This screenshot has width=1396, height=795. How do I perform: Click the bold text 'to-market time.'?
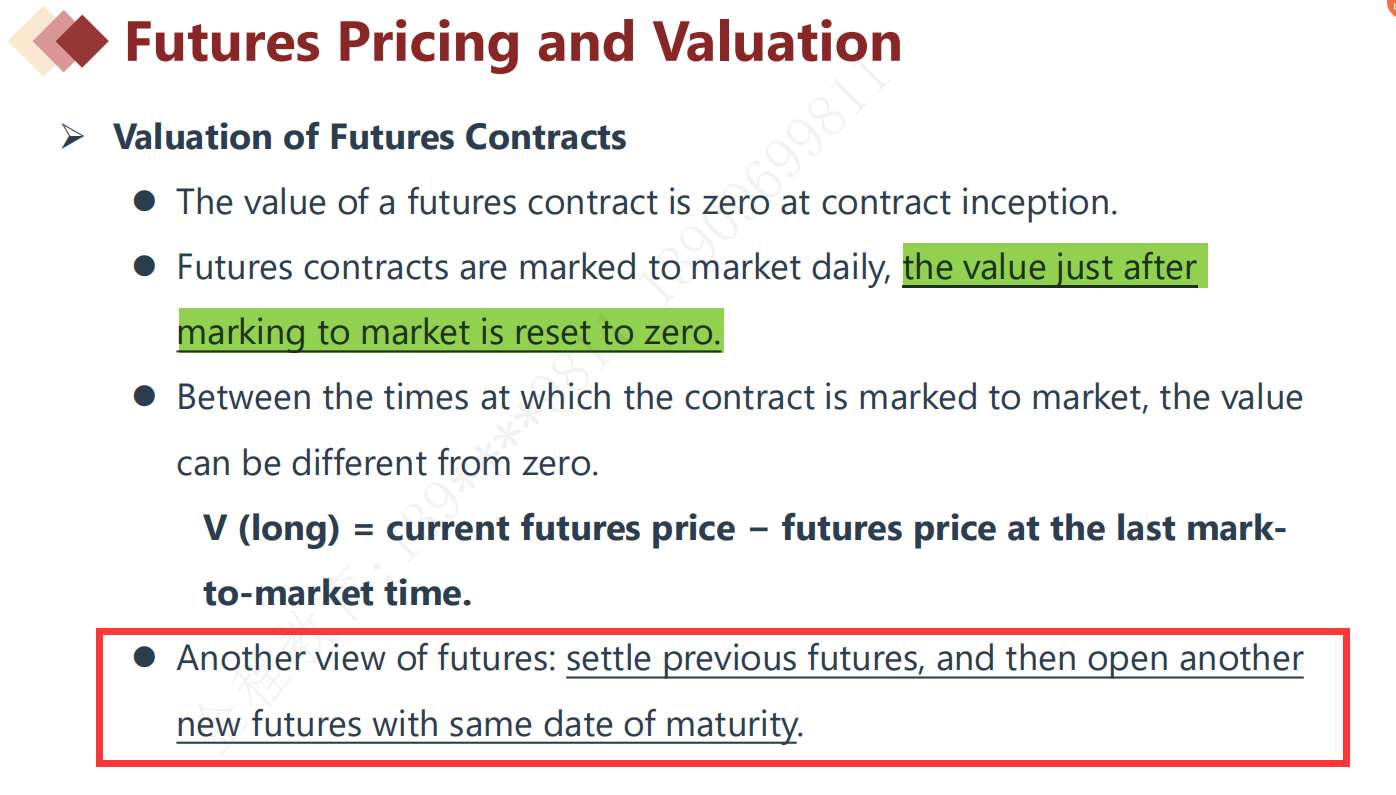337,593
